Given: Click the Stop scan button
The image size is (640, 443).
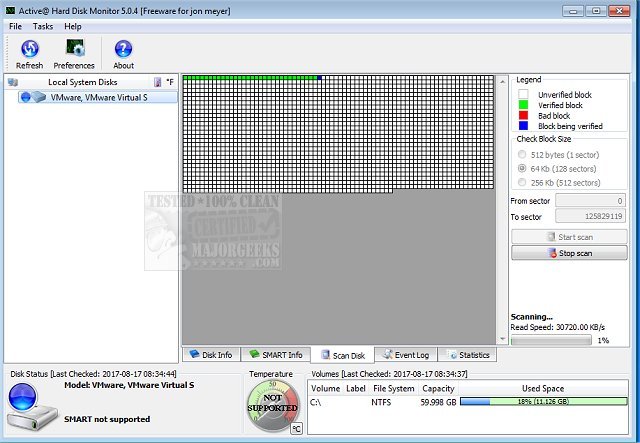Looking at the screenshot, I should point(569,253).
